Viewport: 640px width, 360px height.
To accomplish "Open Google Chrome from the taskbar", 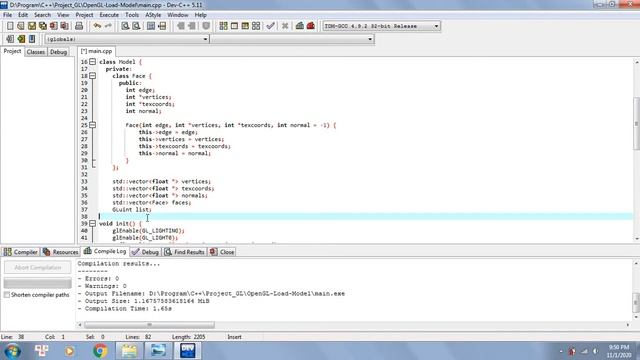I will coord(100,351).
